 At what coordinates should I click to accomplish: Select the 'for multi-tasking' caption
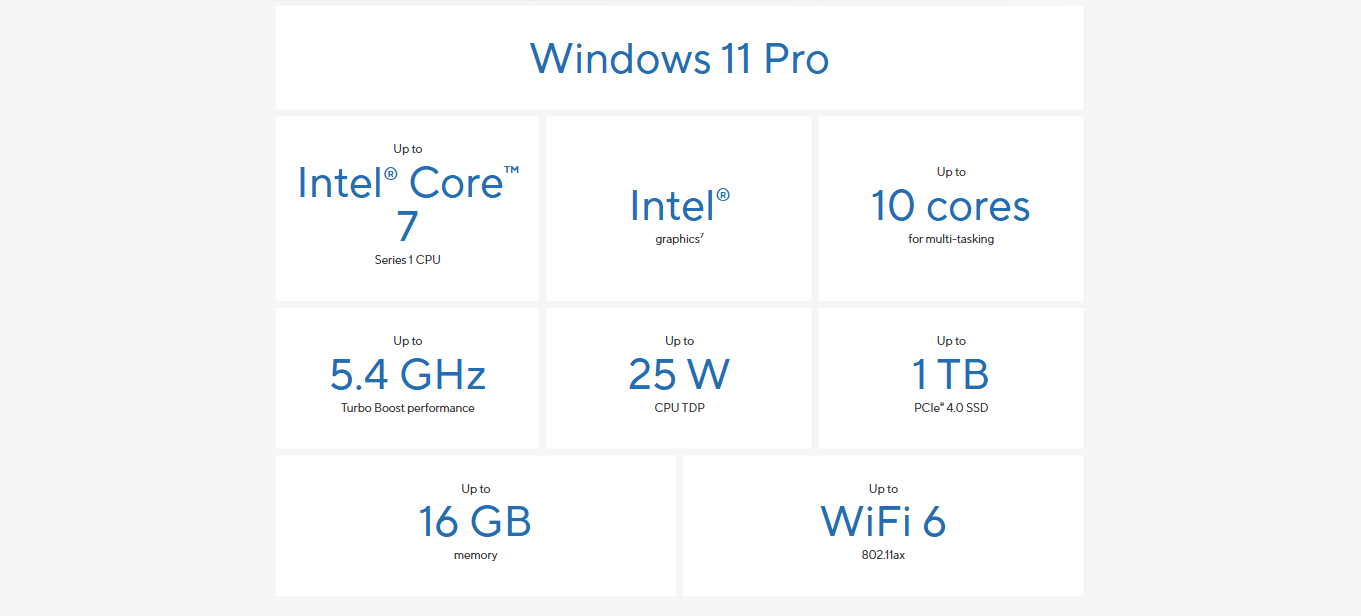tap(951, 239)
